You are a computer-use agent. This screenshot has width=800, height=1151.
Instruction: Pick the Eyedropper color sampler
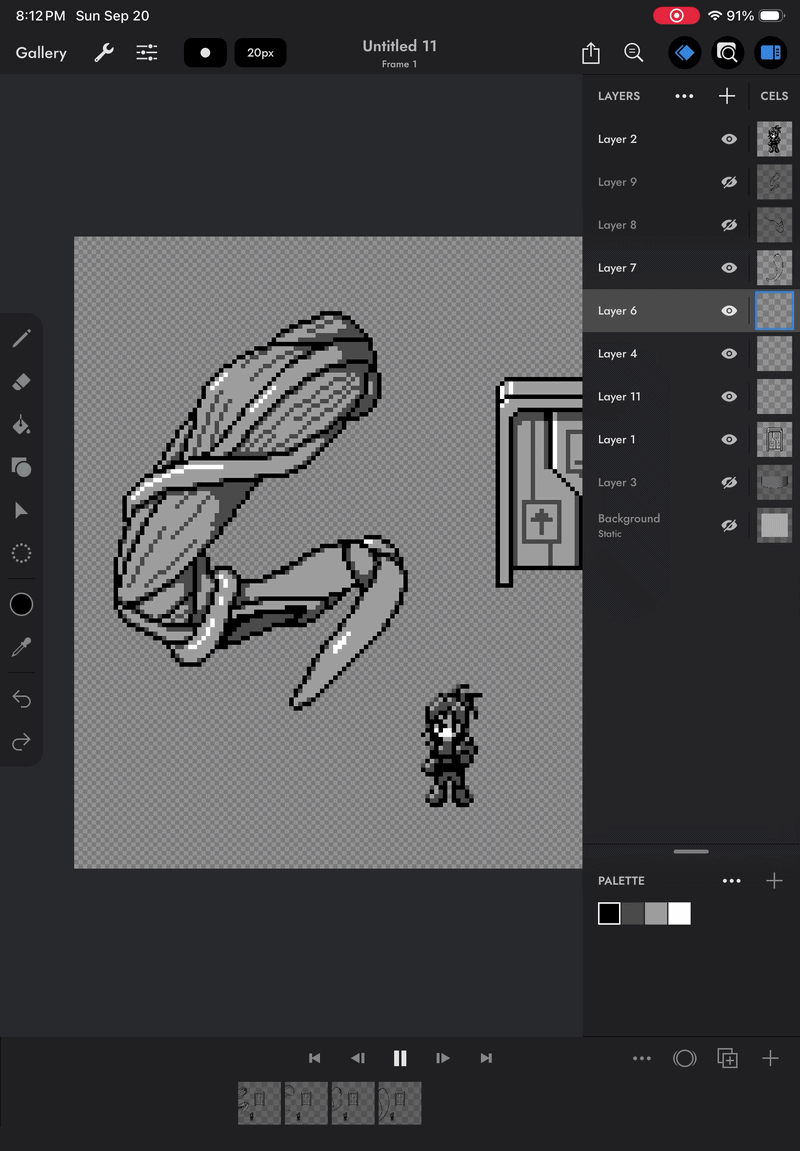[21, 647]
